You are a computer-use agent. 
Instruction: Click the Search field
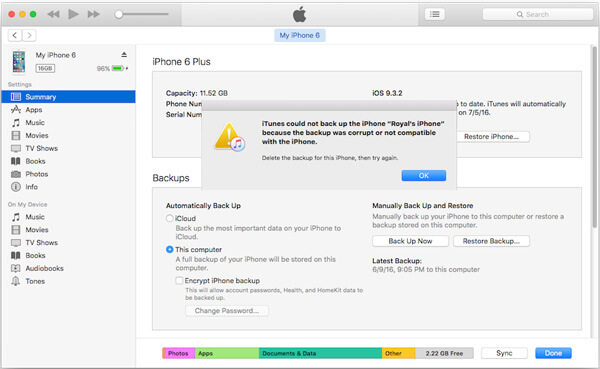click(538, 14)
